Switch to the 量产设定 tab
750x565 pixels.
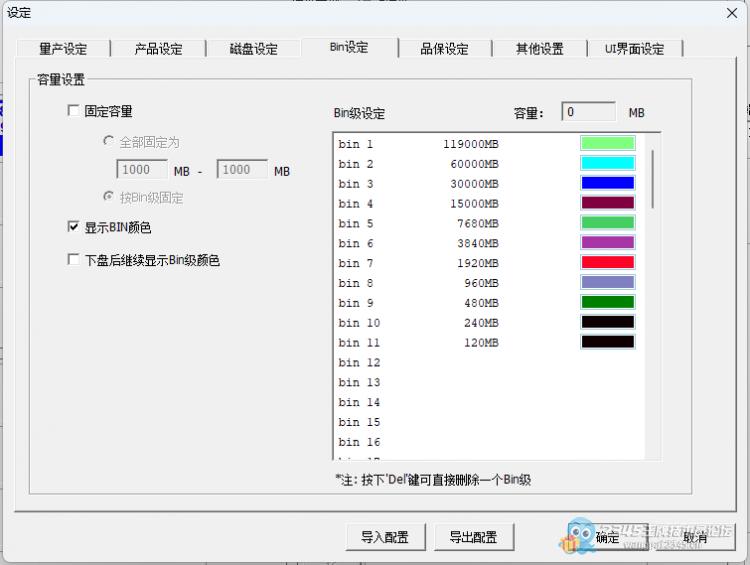pos(63,49)
